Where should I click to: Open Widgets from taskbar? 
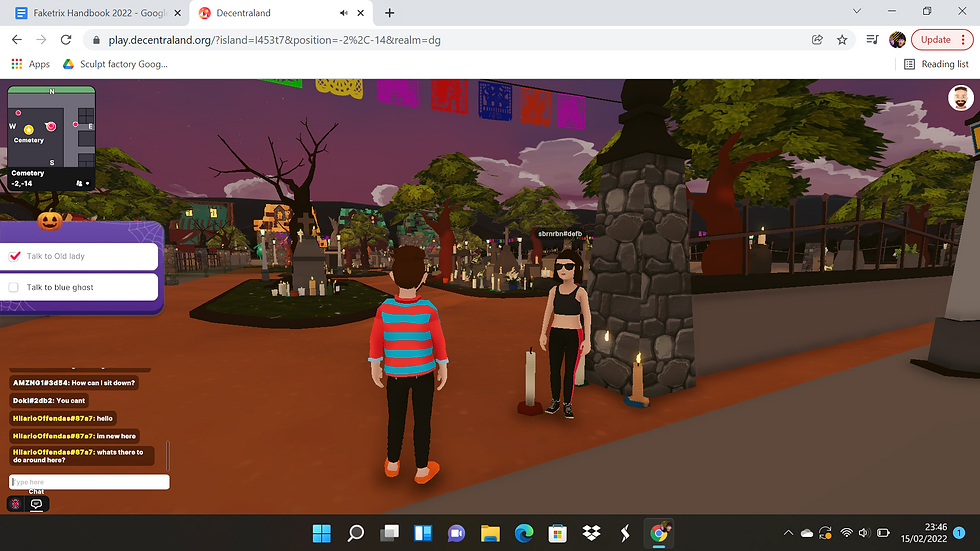423,533
